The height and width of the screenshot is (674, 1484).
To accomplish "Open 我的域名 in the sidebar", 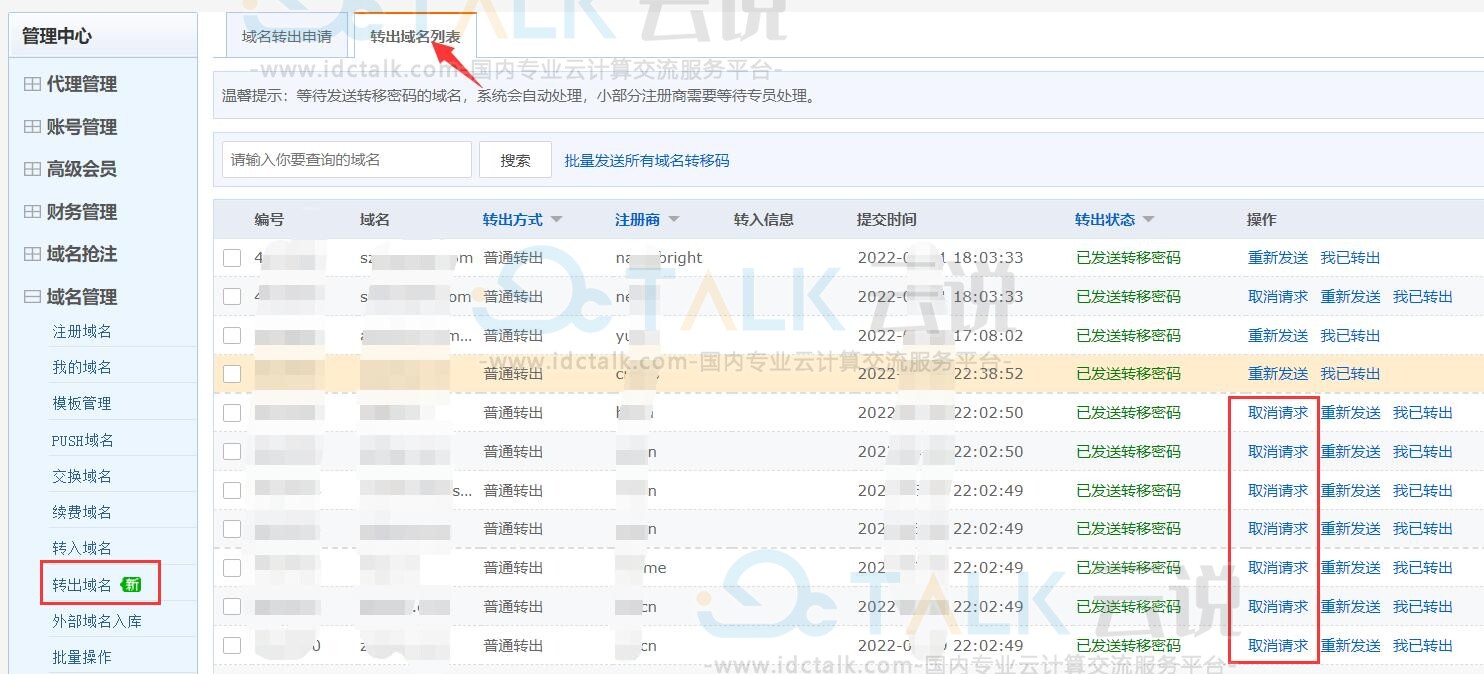I will (82, 367).
